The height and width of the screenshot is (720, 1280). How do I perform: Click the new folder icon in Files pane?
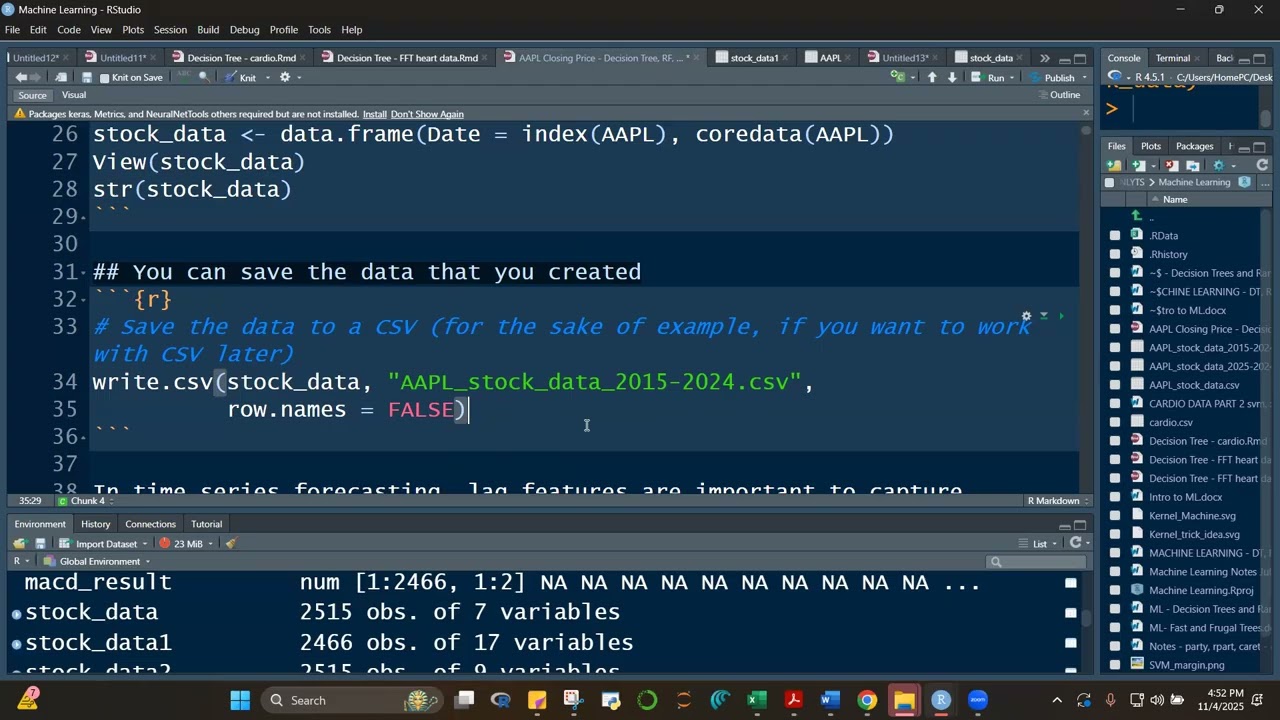(x=1113, y=165)
